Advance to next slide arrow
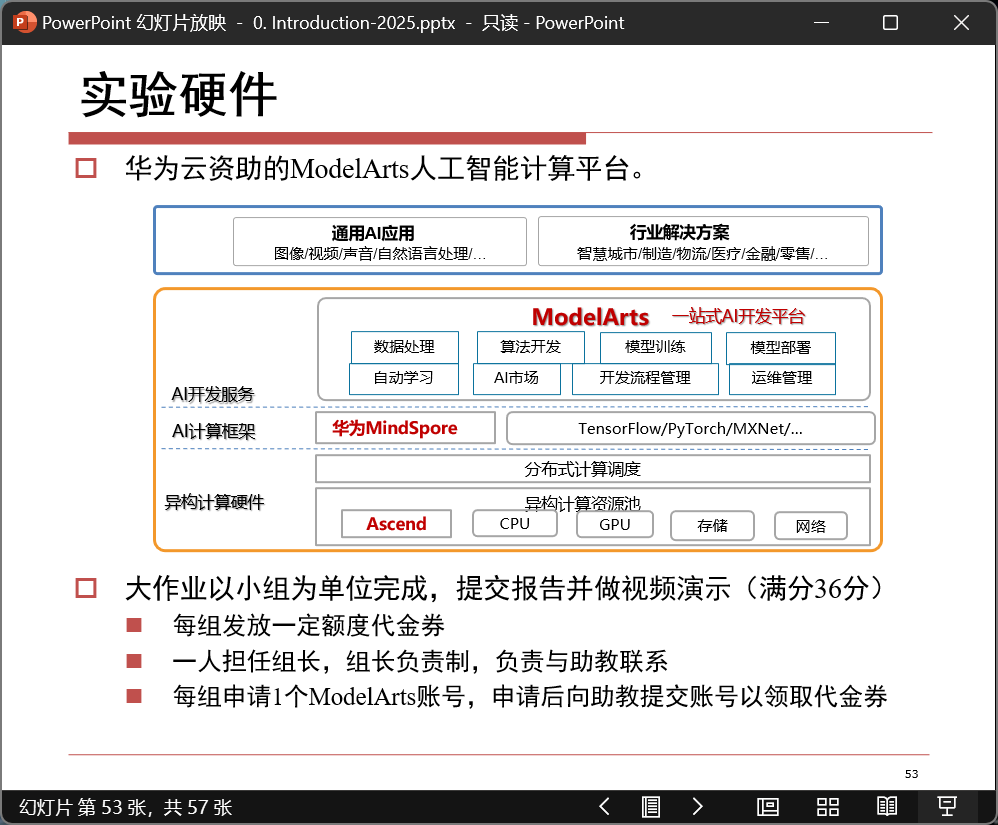998x825 pixels. point(698,807)
